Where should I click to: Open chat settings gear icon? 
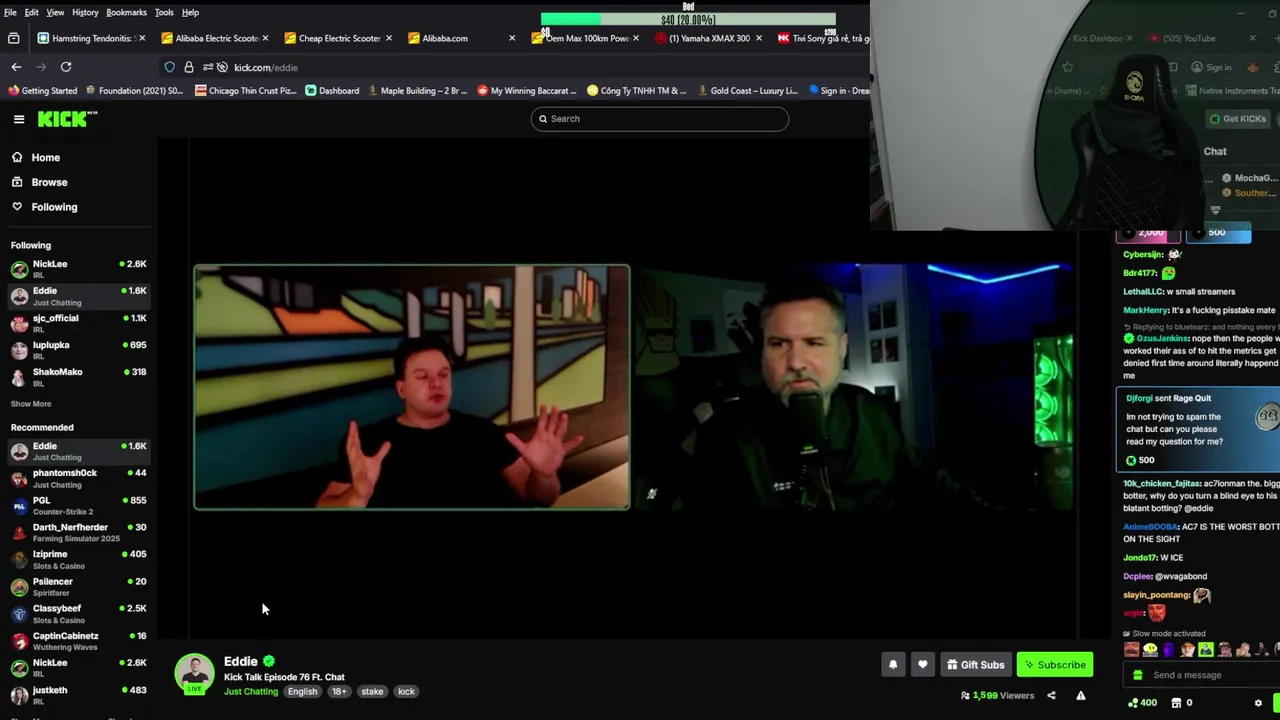(1258, 703)
